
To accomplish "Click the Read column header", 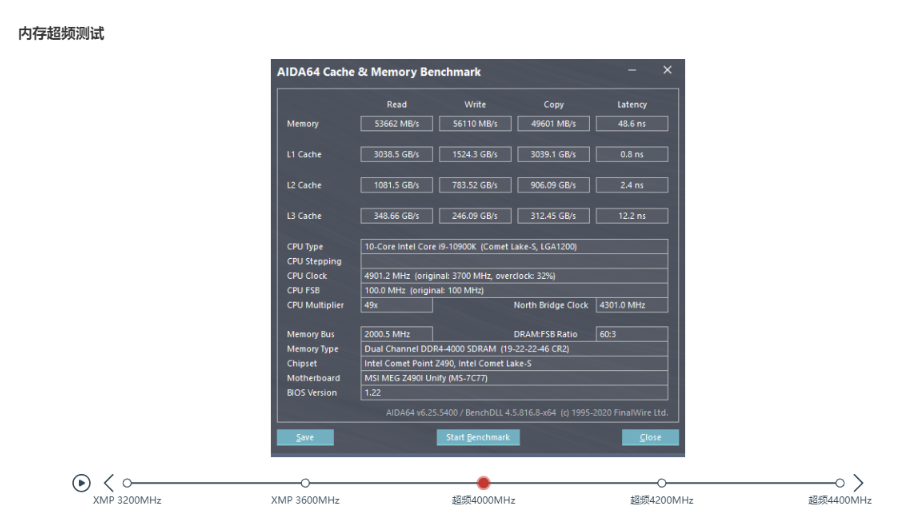I will click(396, 105).
